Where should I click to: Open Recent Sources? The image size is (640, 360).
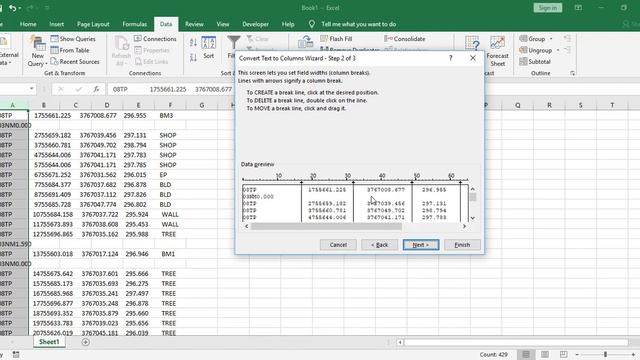point(75,62)
